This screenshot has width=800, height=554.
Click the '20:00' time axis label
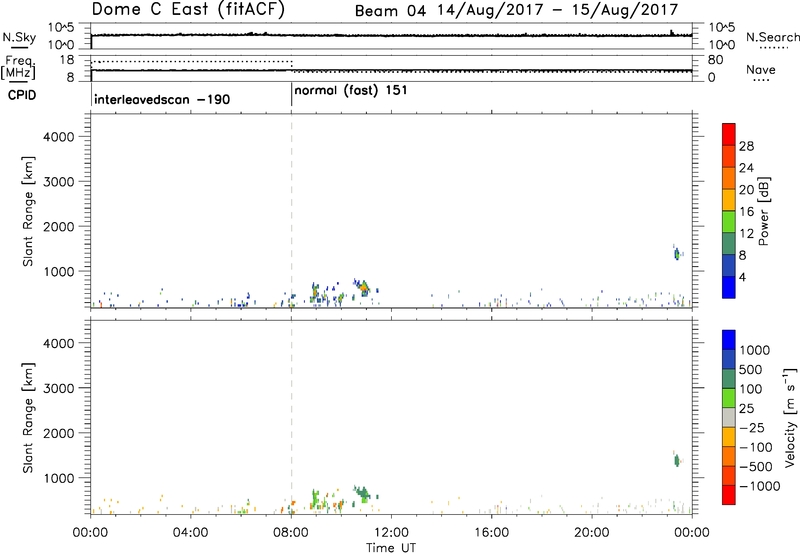click(x=591, y=533)
